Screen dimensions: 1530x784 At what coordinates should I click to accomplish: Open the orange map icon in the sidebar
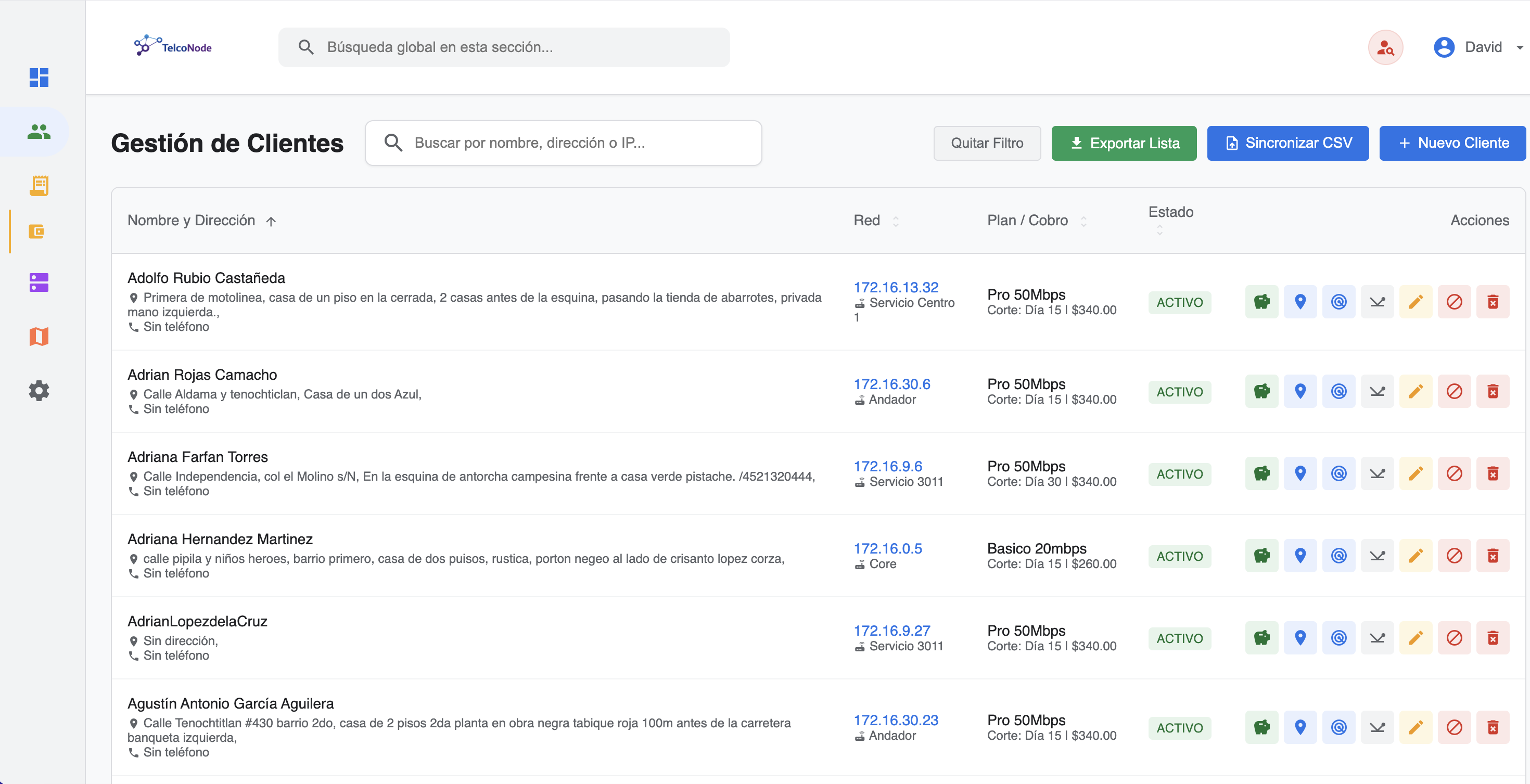(39, 337)
